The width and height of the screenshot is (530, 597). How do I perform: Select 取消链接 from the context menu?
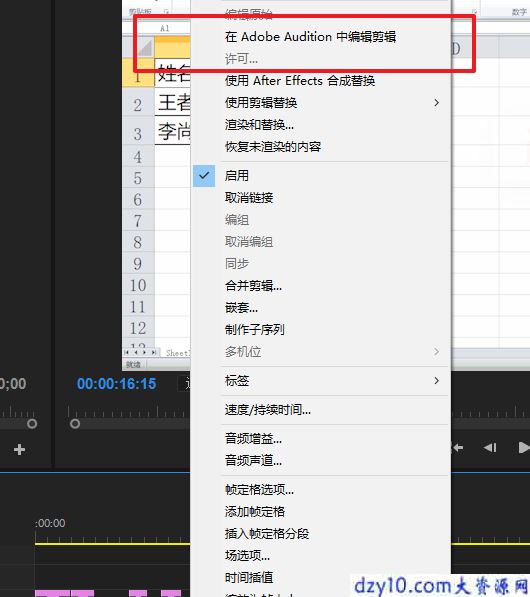tap(249, 198)
